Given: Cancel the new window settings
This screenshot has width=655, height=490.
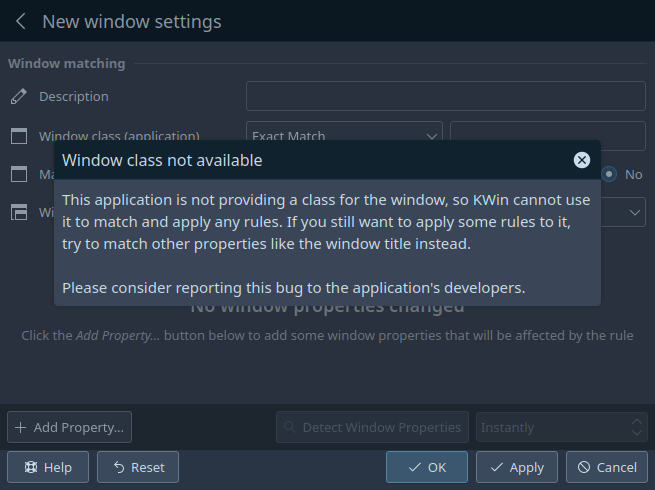Looking at the screenshot, I should coord(606,467).
